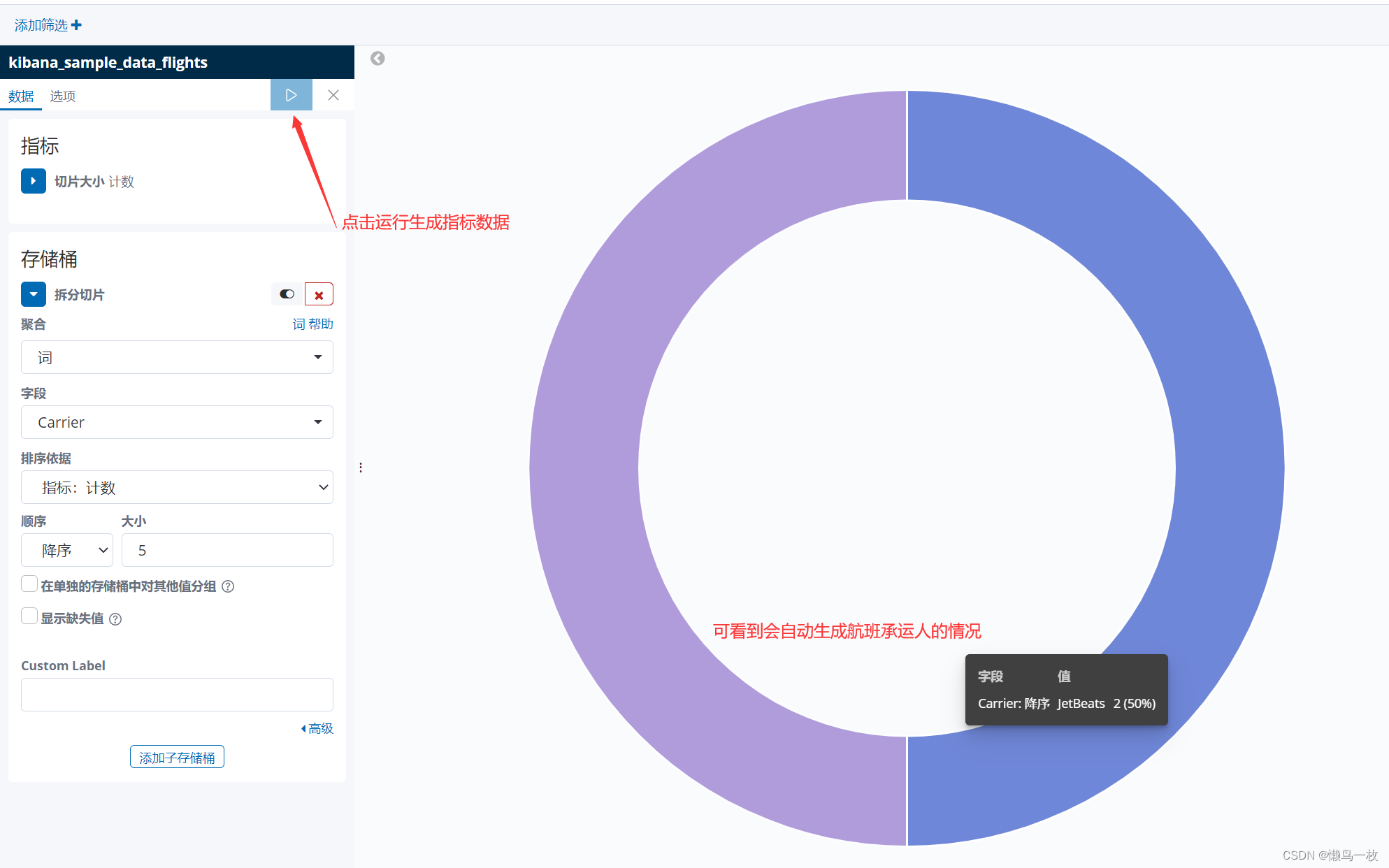Screen dimensions: 1389x868
Task: Select the 数据 tab
Action: (21, 96)
